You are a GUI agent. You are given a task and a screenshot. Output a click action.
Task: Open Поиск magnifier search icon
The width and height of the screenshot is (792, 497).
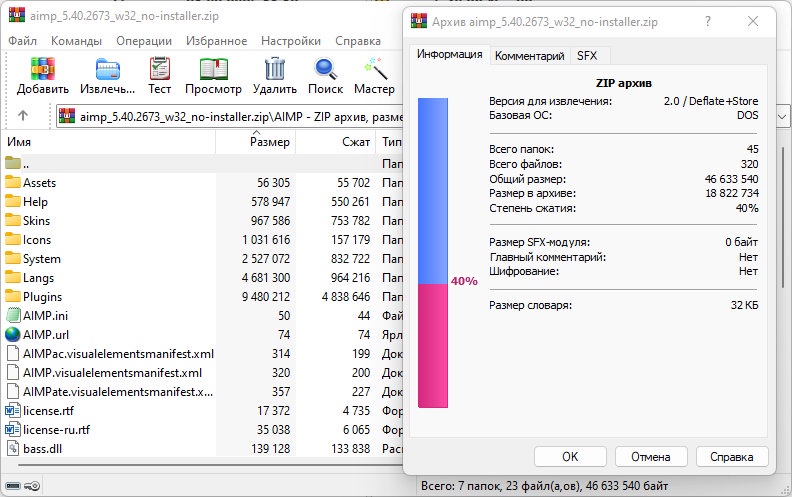click(x=325, y=69)
